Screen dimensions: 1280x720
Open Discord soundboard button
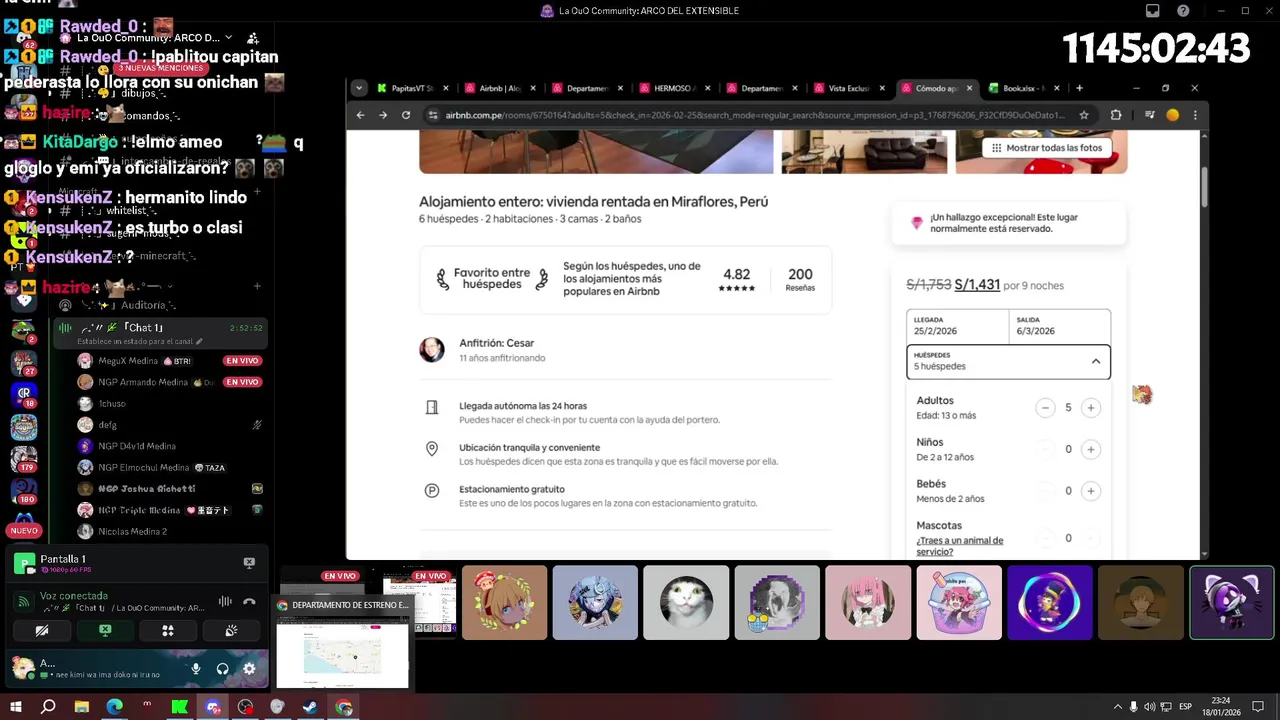pyautogui.click(x=231, y=631)
